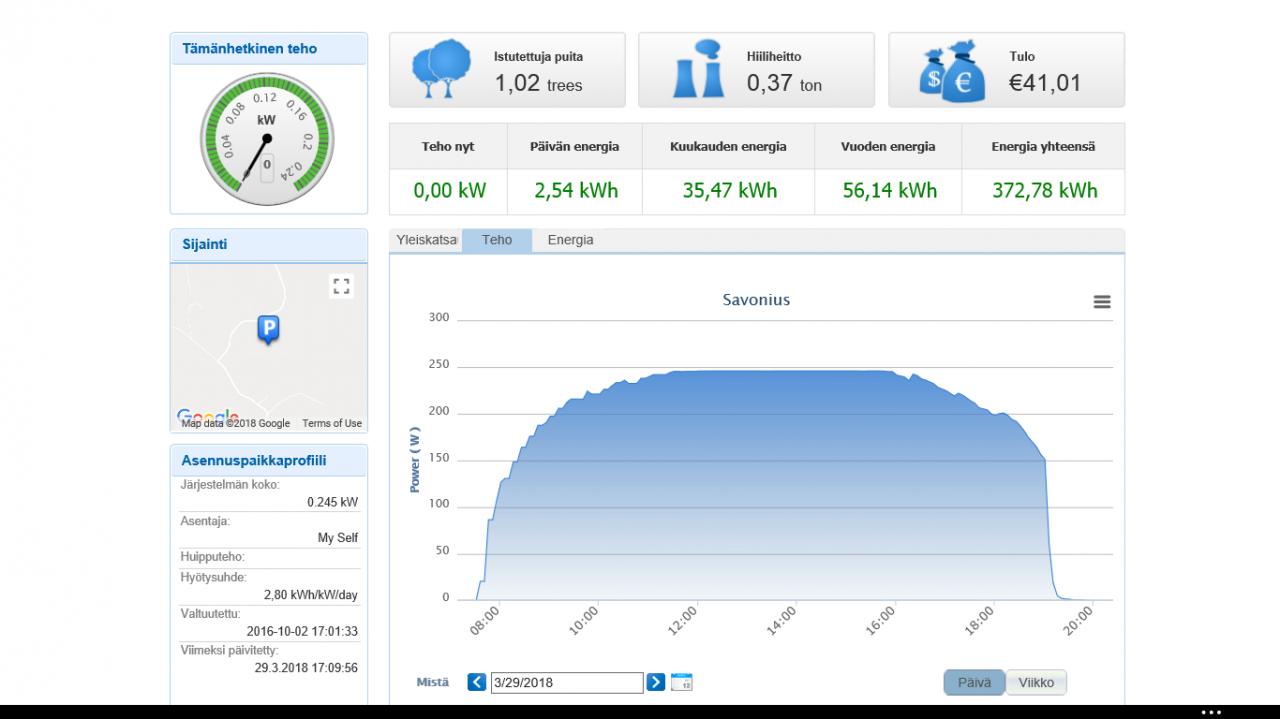Click the 372,78 kWh total energy value
The image size is (1280, 719).
click(x=1045, y=190)
